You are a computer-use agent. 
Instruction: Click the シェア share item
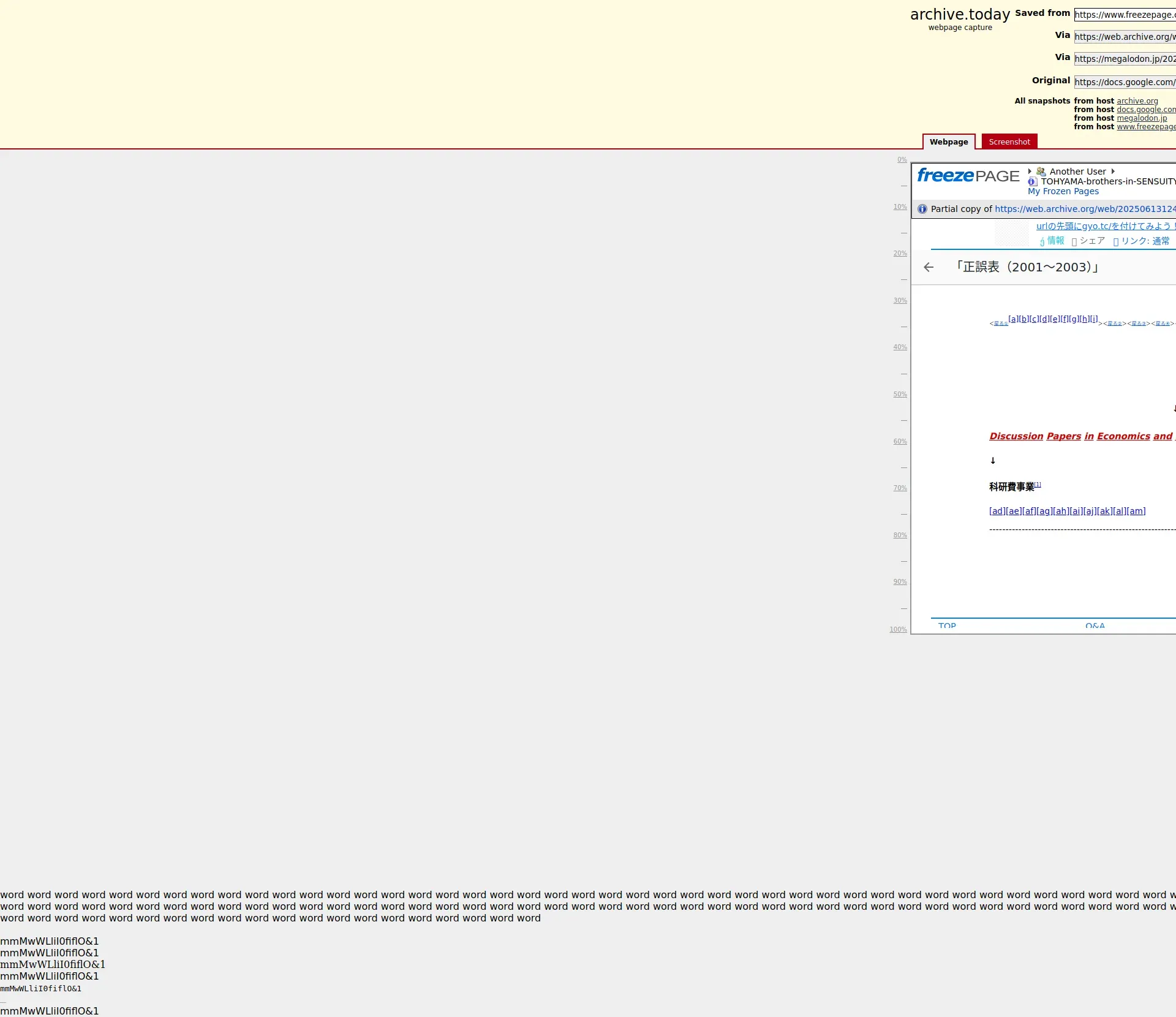pyautogui.click(x=1088, y=241)
